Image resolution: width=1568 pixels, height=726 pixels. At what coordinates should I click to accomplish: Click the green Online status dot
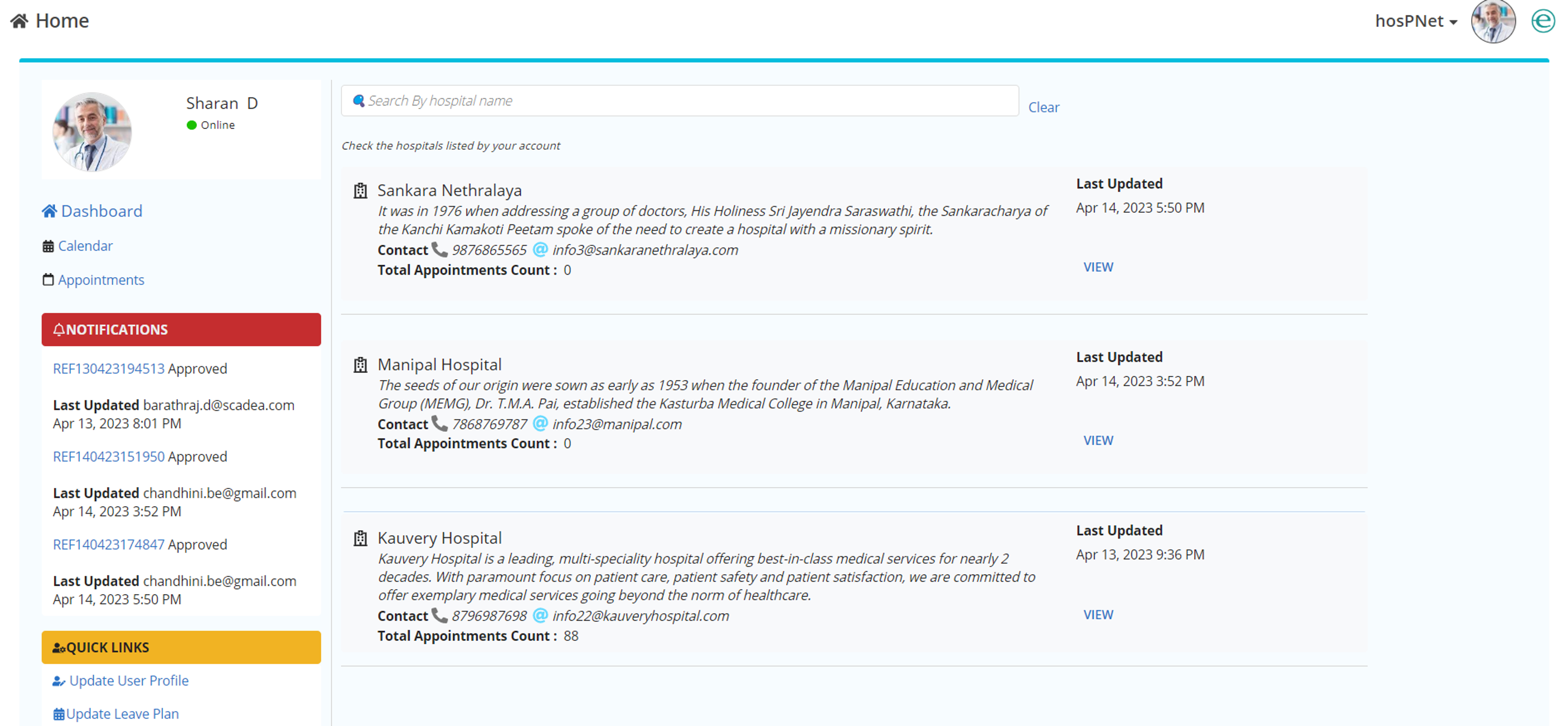point(192,125)
